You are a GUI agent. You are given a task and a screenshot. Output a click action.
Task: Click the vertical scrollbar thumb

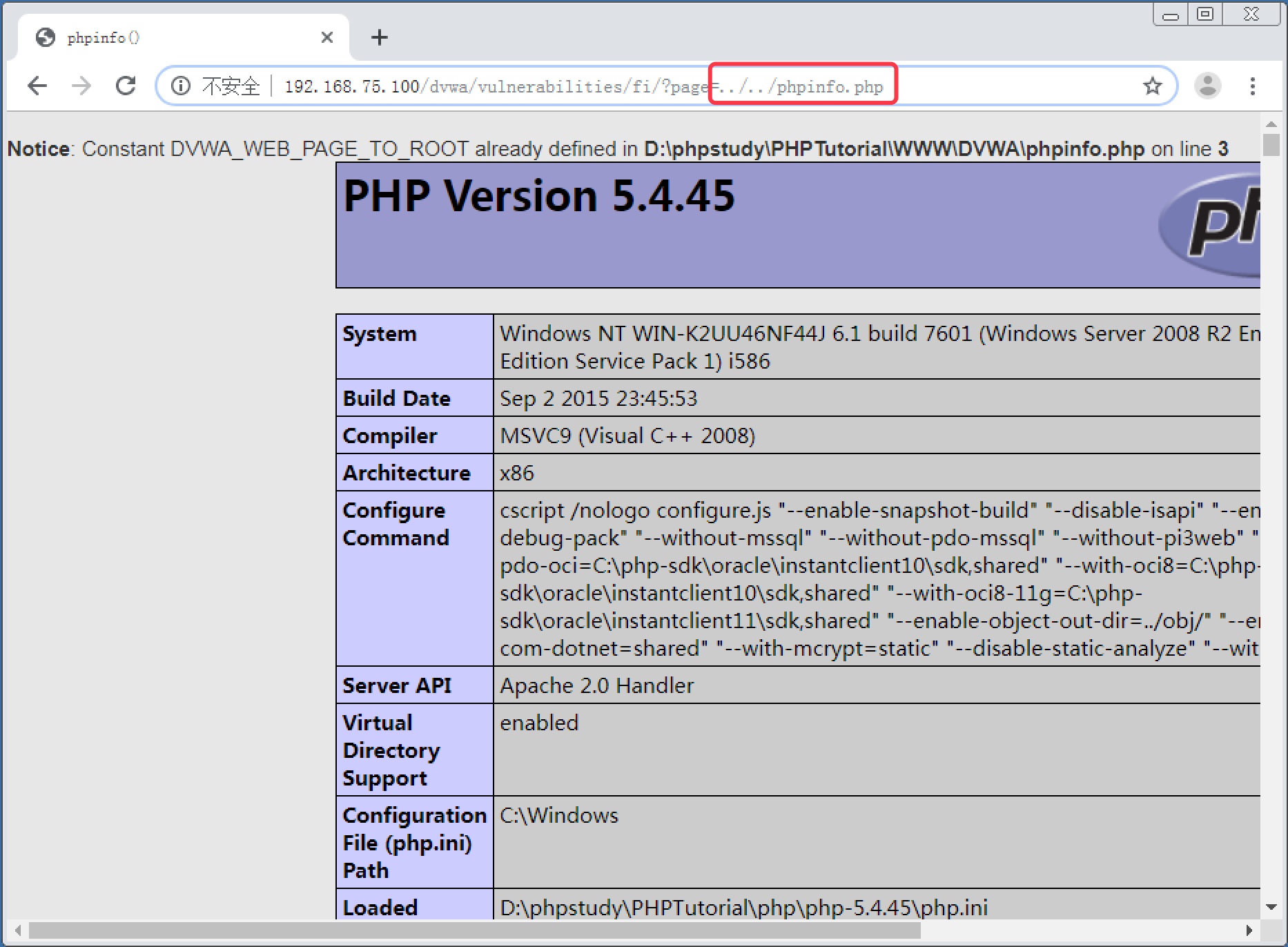tap(1271, 145)
